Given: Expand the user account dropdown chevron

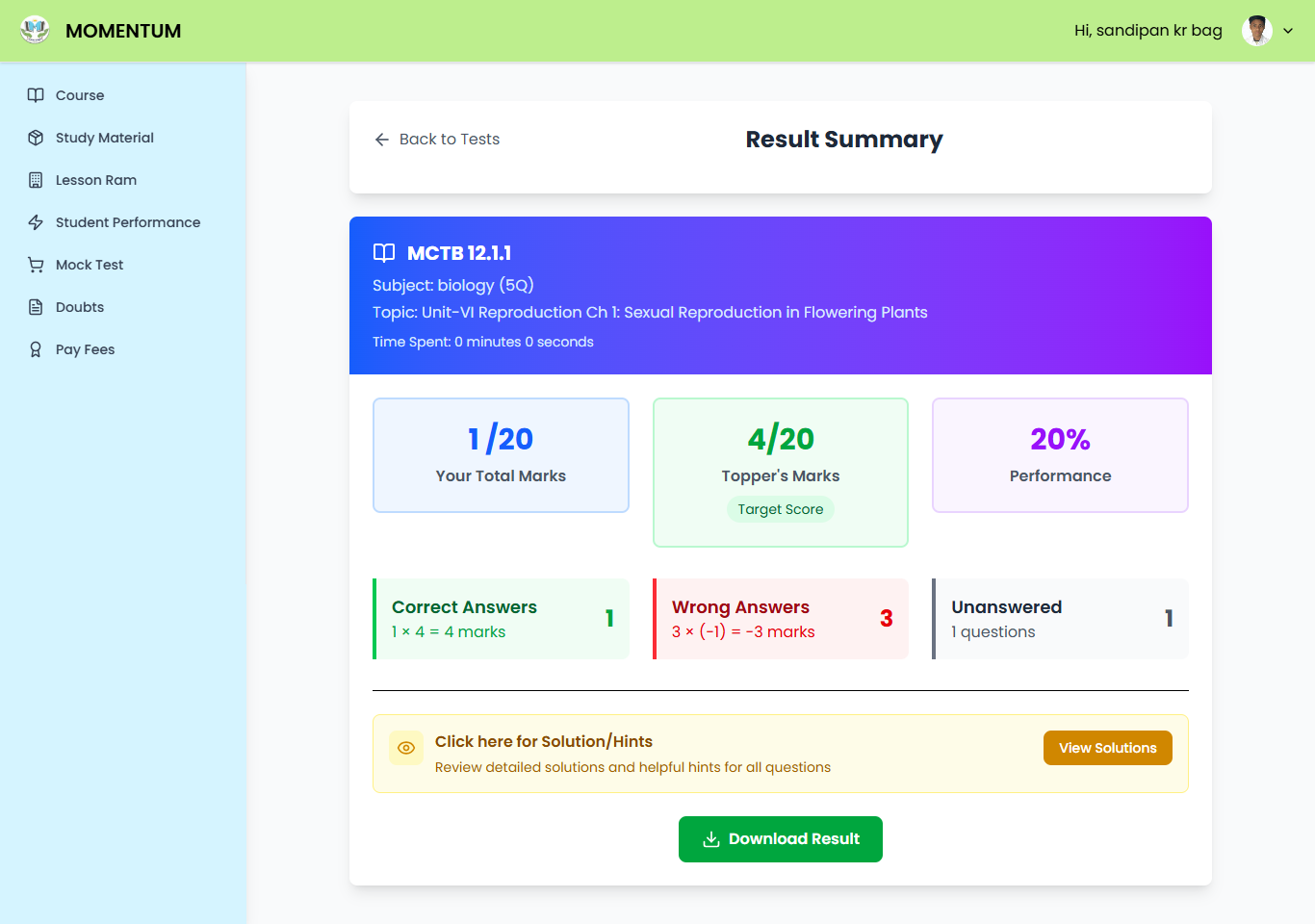Looking at the screenshot, I should pyautogui.click(x=1288, y=31).
